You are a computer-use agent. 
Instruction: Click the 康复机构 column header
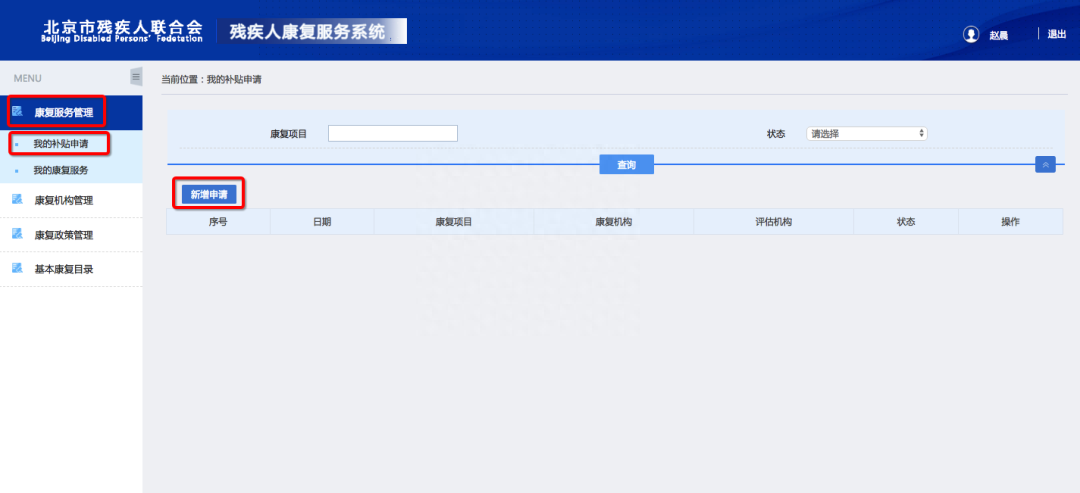point(614,222)
